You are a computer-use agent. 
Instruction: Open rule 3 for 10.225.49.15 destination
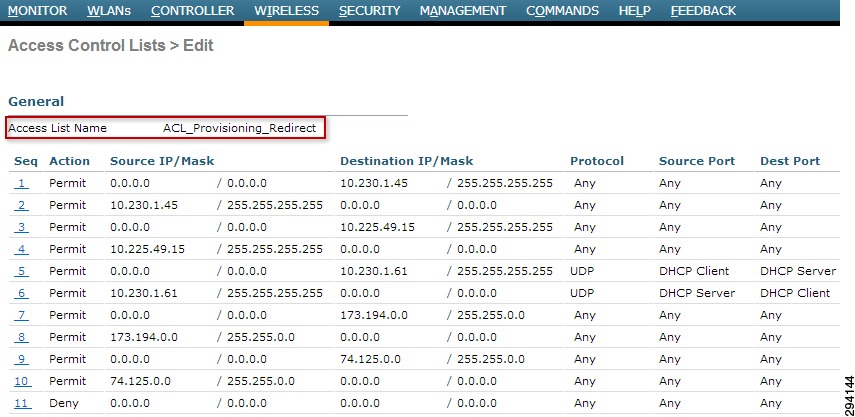21,227
